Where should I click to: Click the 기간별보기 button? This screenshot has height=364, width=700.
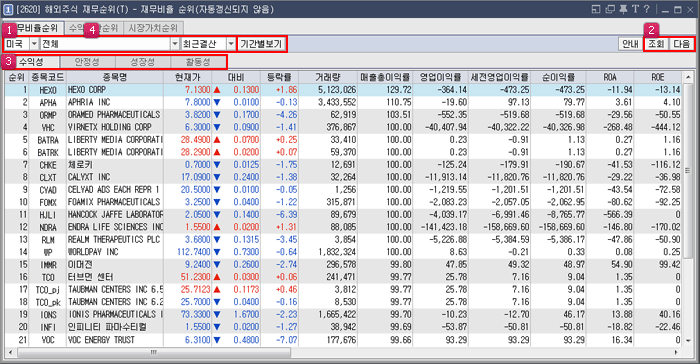[x=261, y=44]
